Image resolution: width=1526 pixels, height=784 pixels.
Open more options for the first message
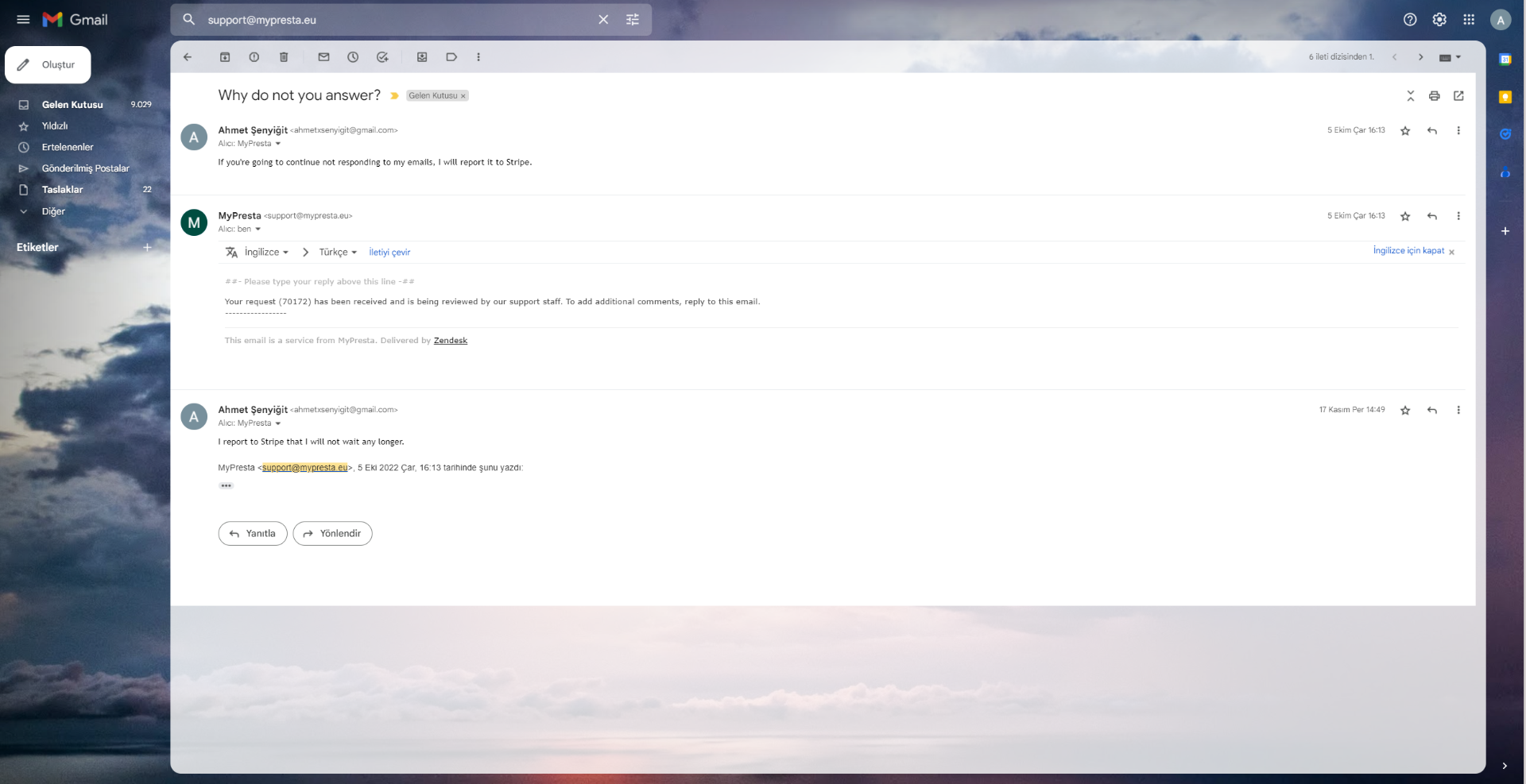[x=1458, y=131]
